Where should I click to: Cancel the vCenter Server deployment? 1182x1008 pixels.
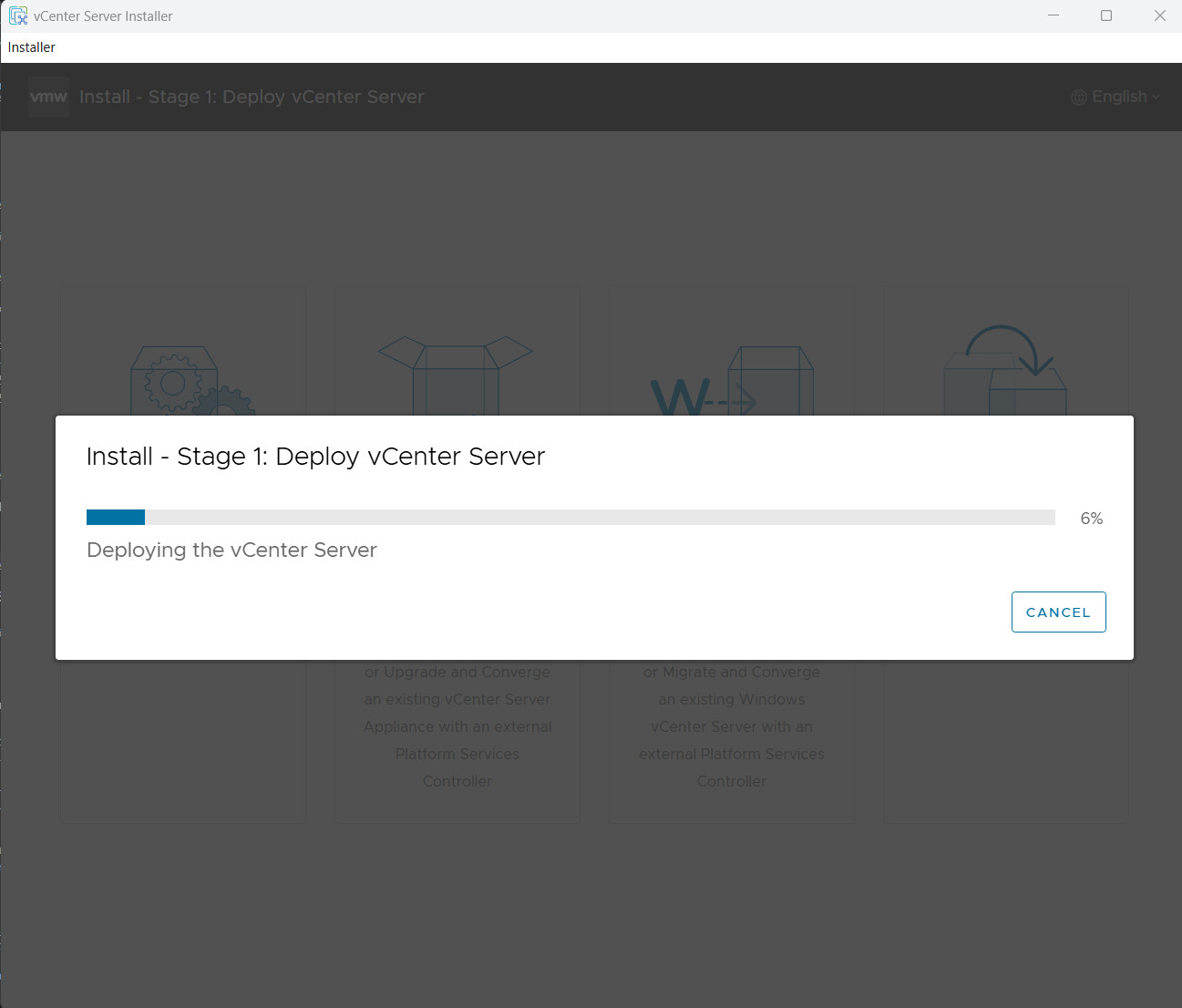pos(1058,612)
